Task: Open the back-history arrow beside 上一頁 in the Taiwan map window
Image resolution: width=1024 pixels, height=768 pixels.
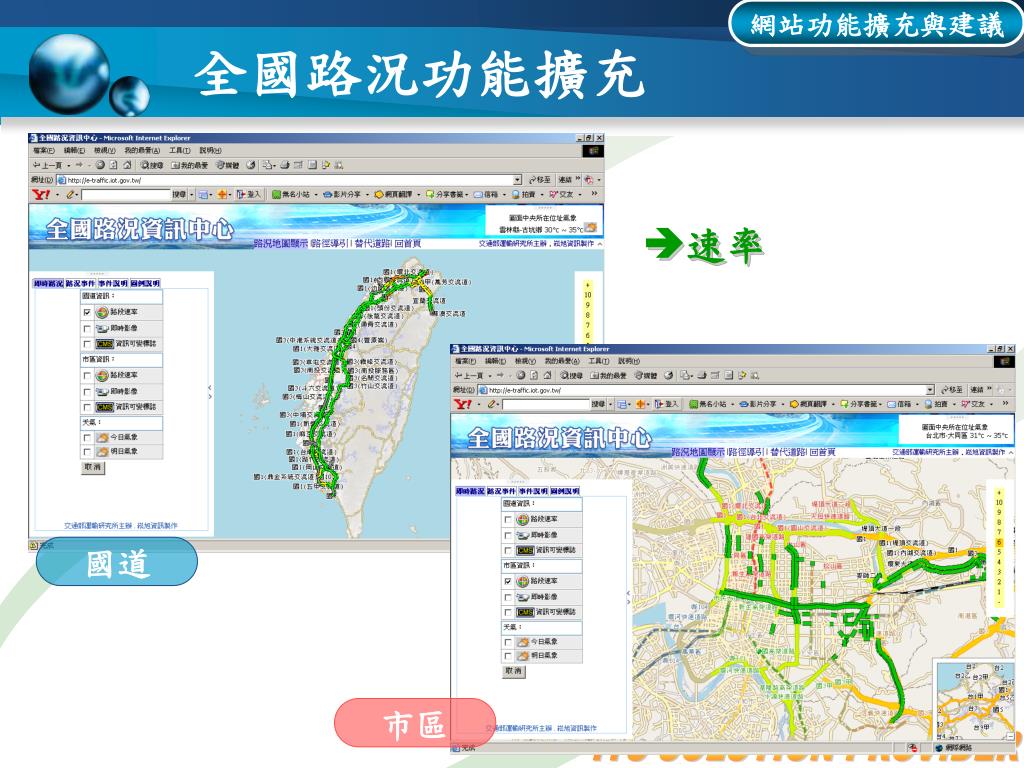Action: (x=69, y=165)
